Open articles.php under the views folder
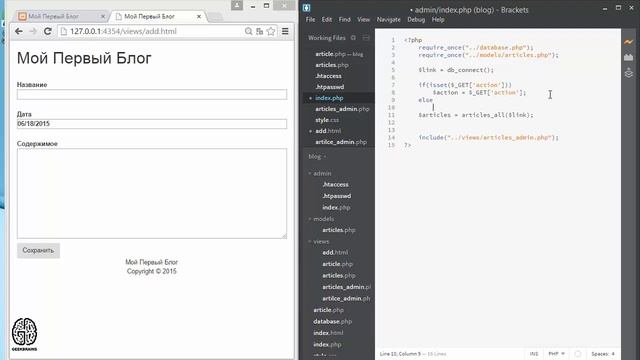 [339, 276]
